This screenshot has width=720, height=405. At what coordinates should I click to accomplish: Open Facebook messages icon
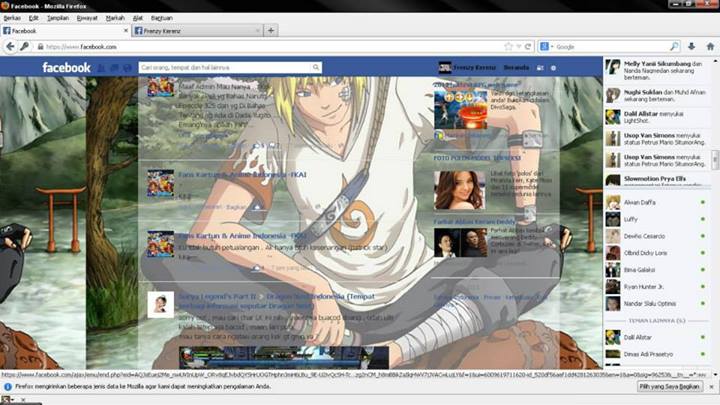pyautogui.click(x=114, y=68)
